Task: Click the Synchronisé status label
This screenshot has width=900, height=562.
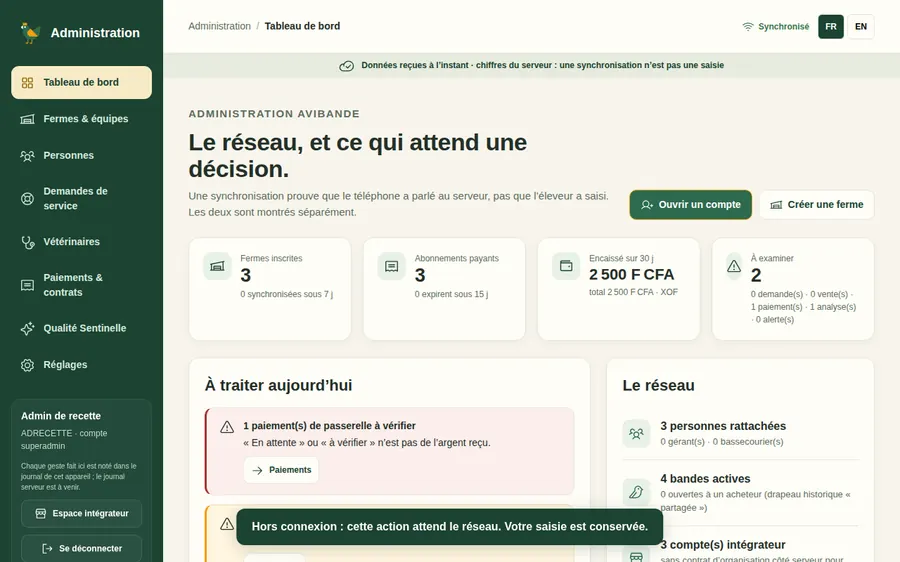Action: pyautogui.click(x=783, y=26)
